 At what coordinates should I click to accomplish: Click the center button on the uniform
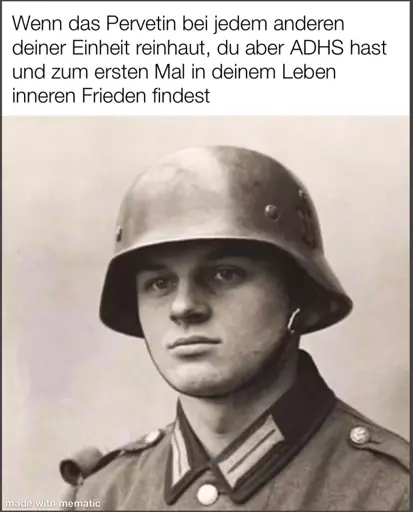207,494
